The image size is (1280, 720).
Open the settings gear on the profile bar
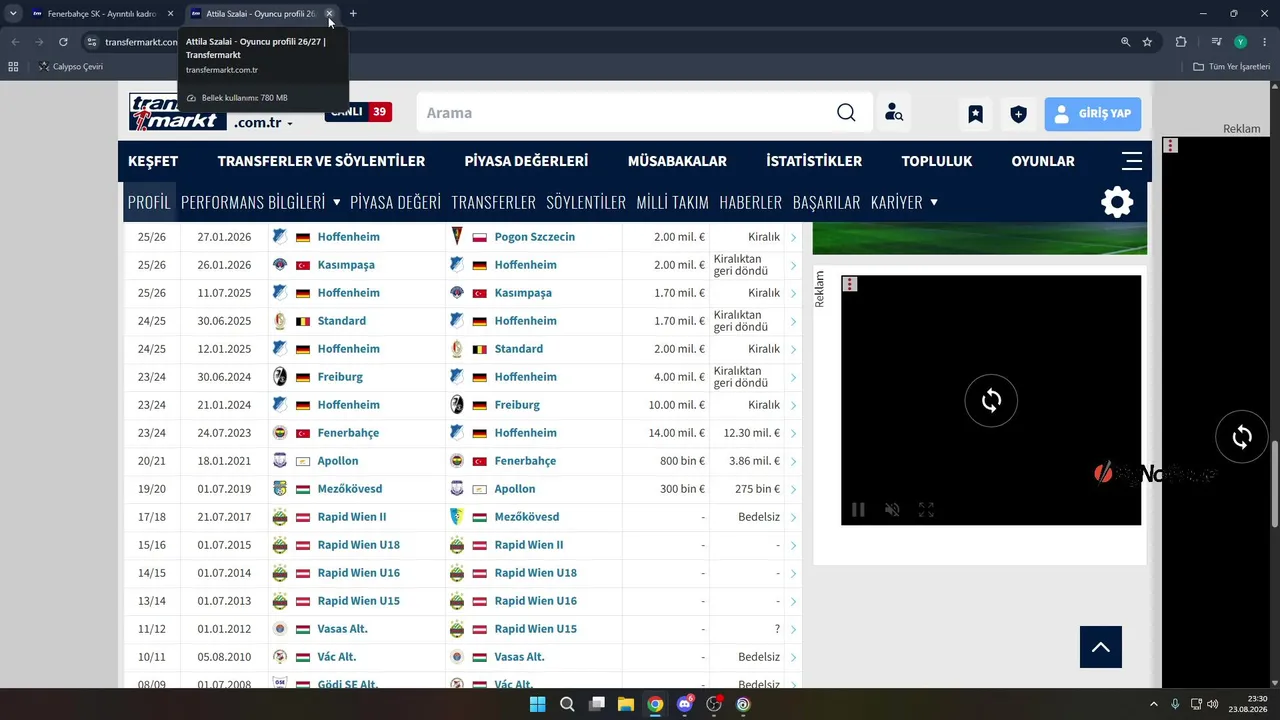pyautogui.click(x=1117, y=202)
